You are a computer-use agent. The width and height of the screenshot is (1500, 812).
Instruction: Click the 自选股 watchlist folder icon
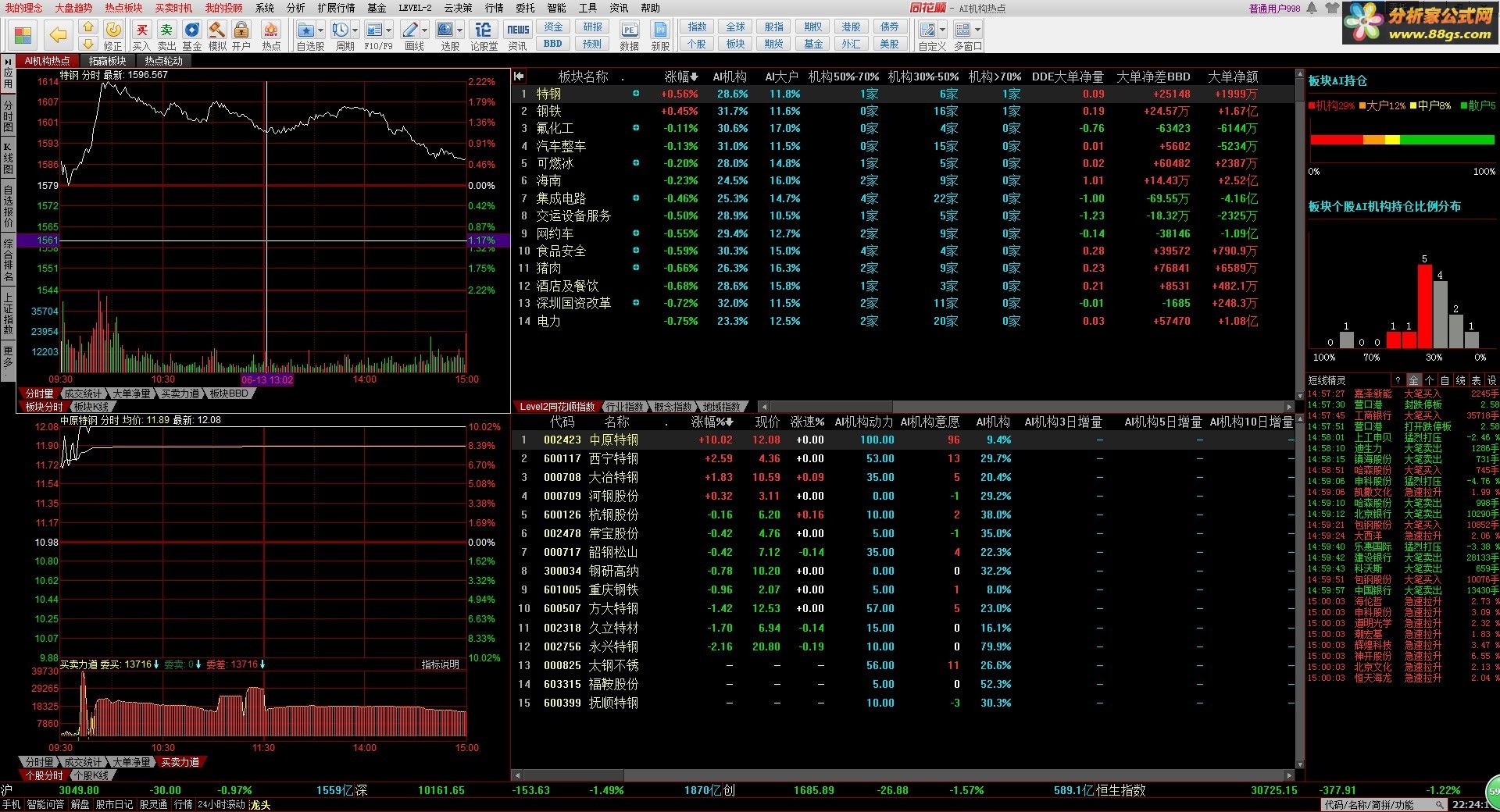(306, 30)
